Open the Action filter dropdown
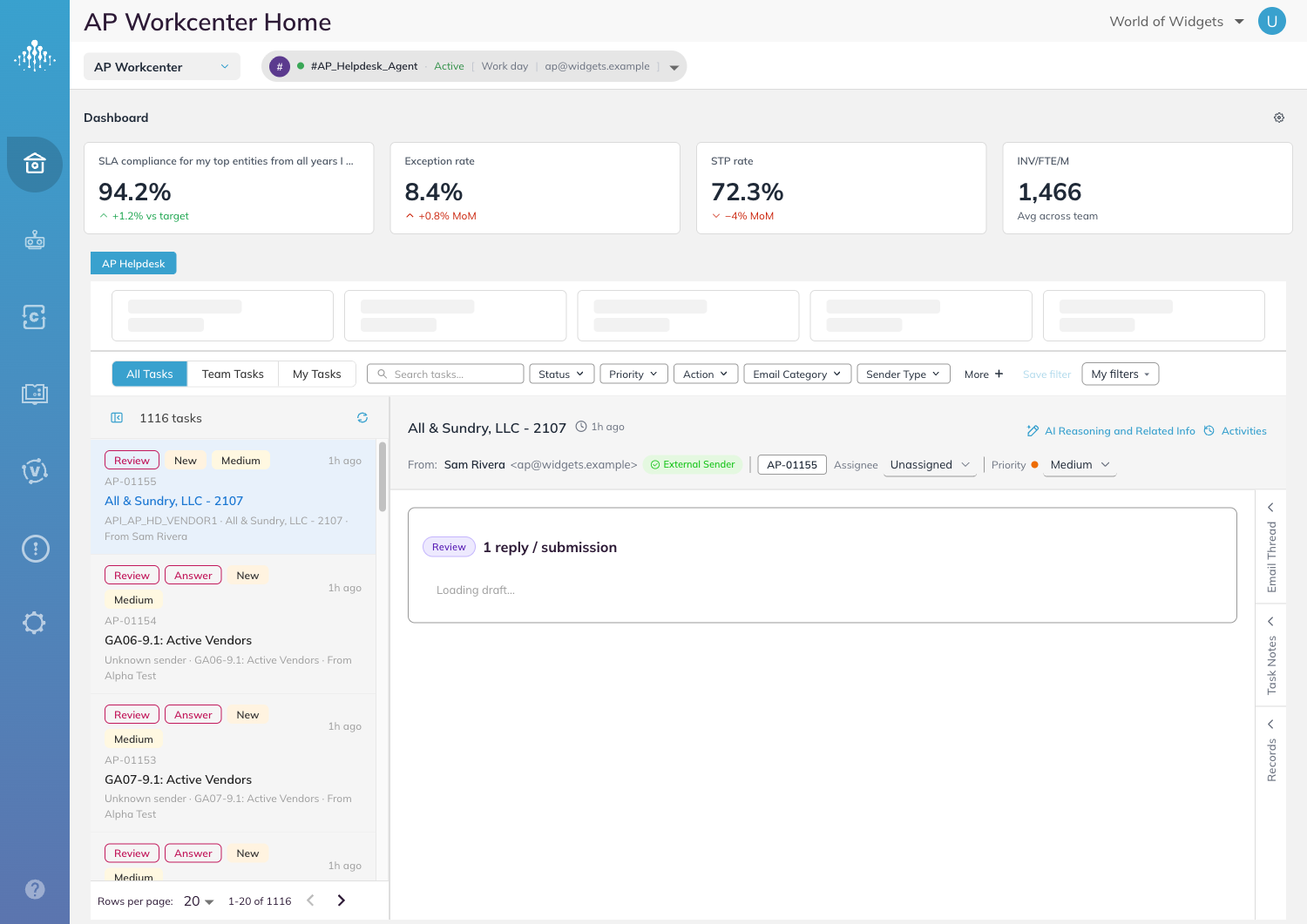Screen dimensions: 1307x924 (x=706, y=374)
